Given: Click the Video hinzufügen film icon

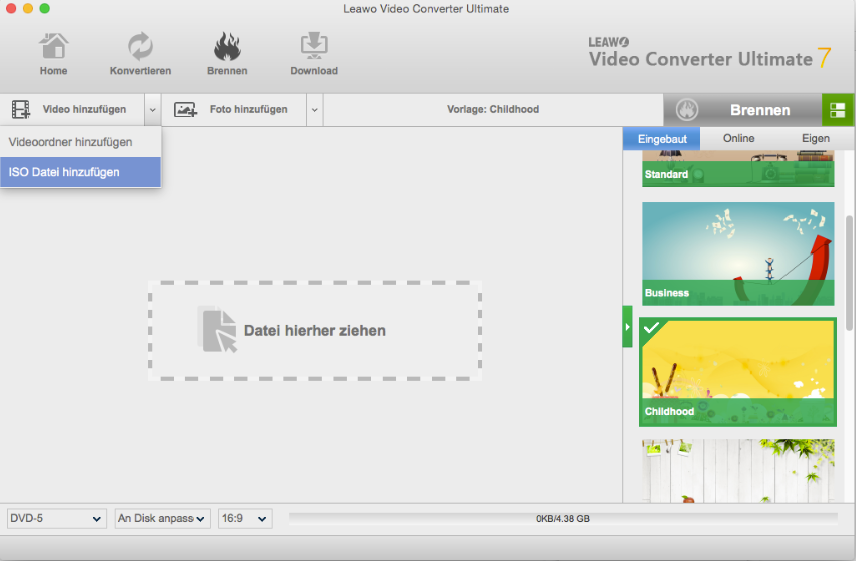Looking at the screenshot, I should point(21,109).
